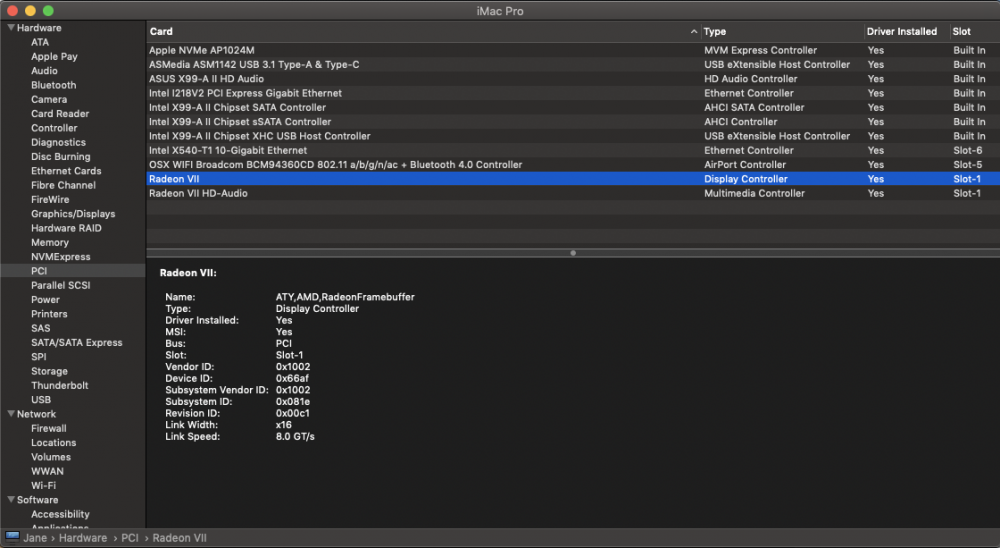Image resolution: width=1000 pixels, height=548 pixels.
Task: Select Thunderbolt in the sidebar
Action: 60,385
